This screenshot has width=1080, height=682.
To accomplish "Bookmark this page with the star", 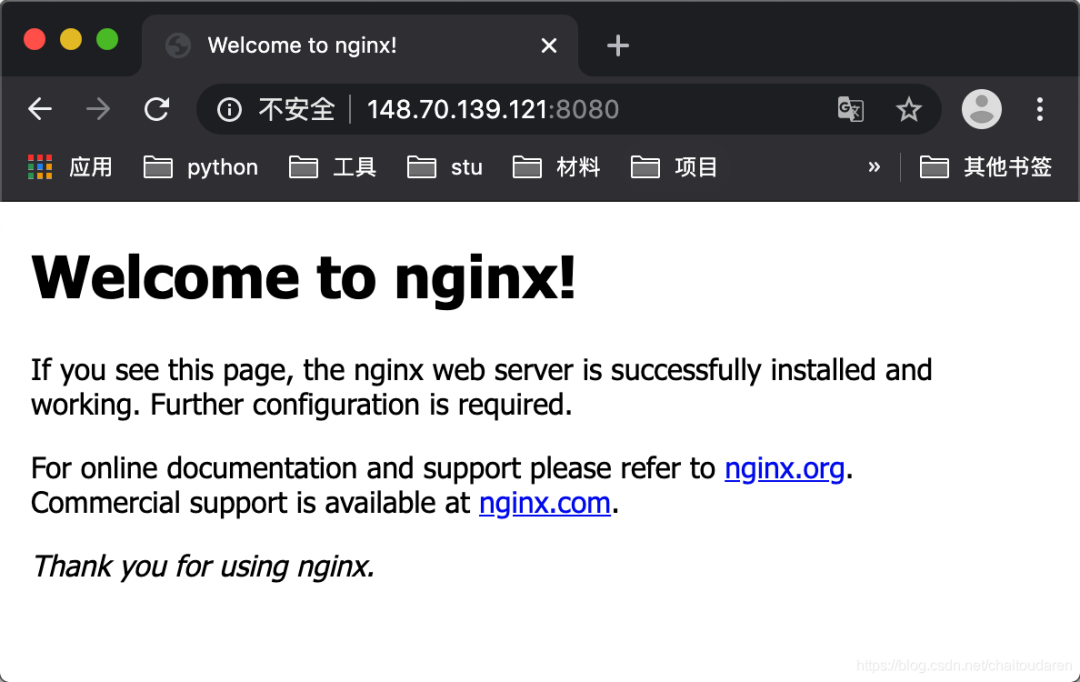I will click(x=908, y=109).
